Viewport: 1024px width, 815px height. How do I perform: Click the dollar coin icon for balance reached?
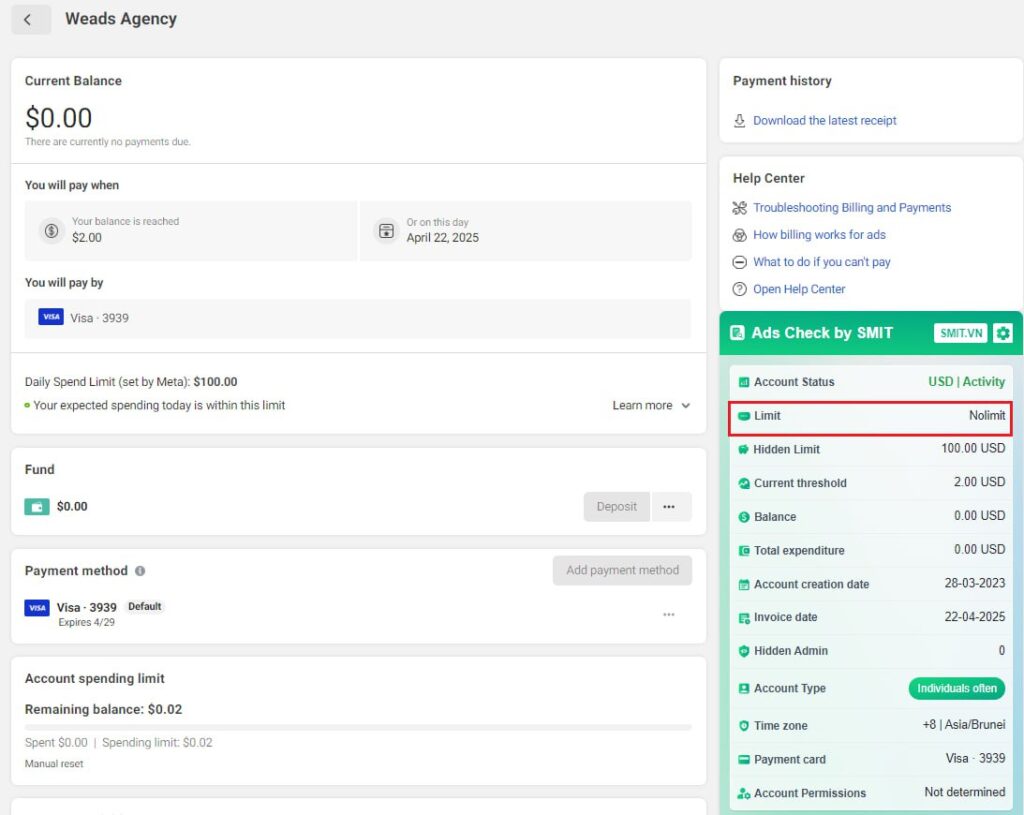(x=52, y=231)
